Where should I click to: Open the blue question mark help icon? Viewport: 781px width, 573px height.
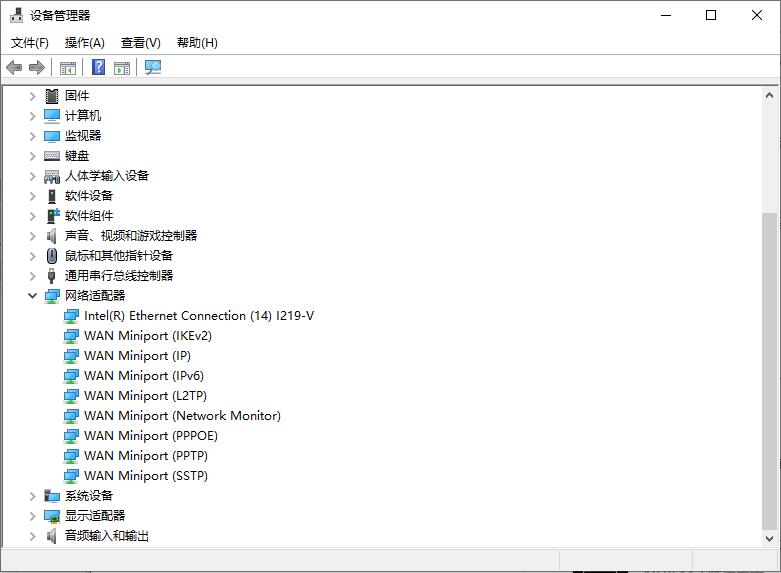pyautogui.click(x=99, y=67)
